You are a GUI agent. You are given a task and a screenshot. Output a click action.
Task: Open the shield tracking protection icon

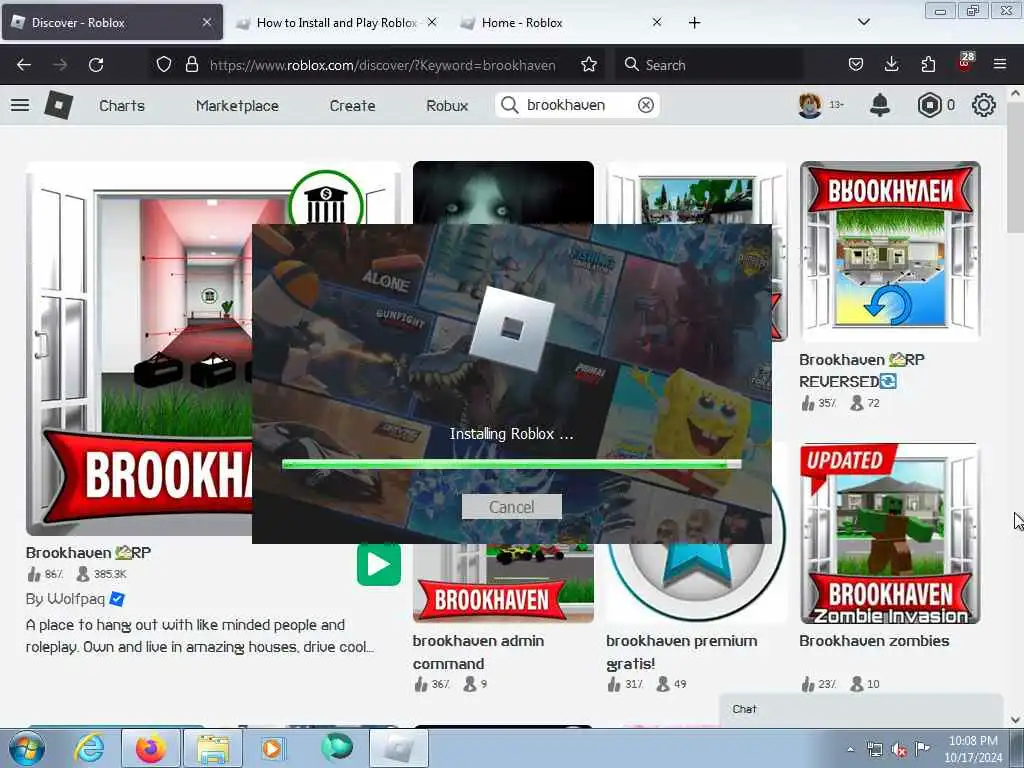(x=164, y=65)
